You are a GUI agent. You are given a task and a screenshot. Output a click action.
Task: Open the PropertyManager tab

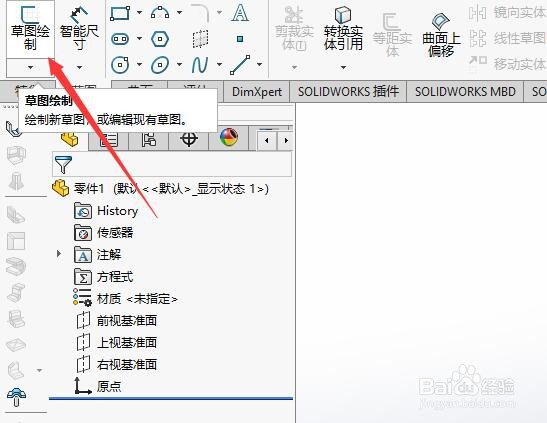108,139
